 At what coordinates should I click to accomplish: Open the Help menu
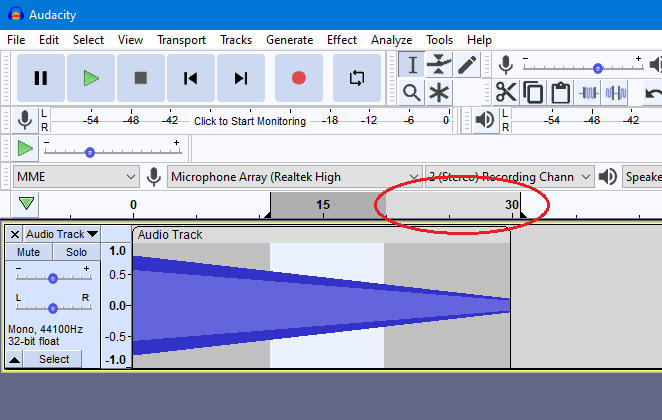pos(479,40)
